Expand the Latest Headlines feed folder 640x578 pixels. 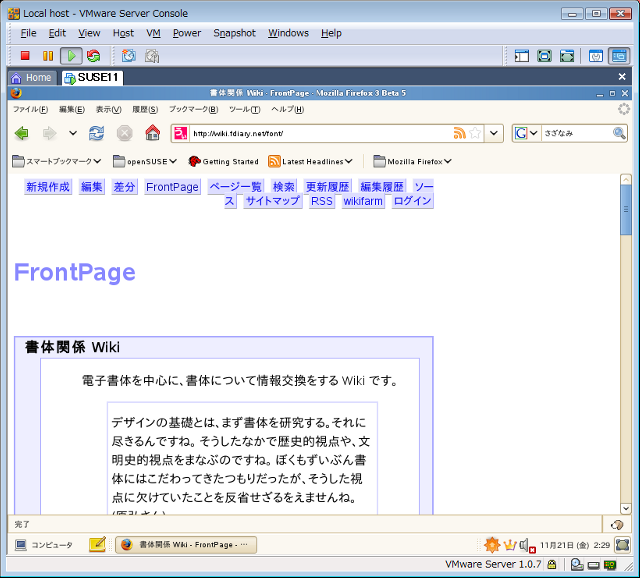pos(310,161)
